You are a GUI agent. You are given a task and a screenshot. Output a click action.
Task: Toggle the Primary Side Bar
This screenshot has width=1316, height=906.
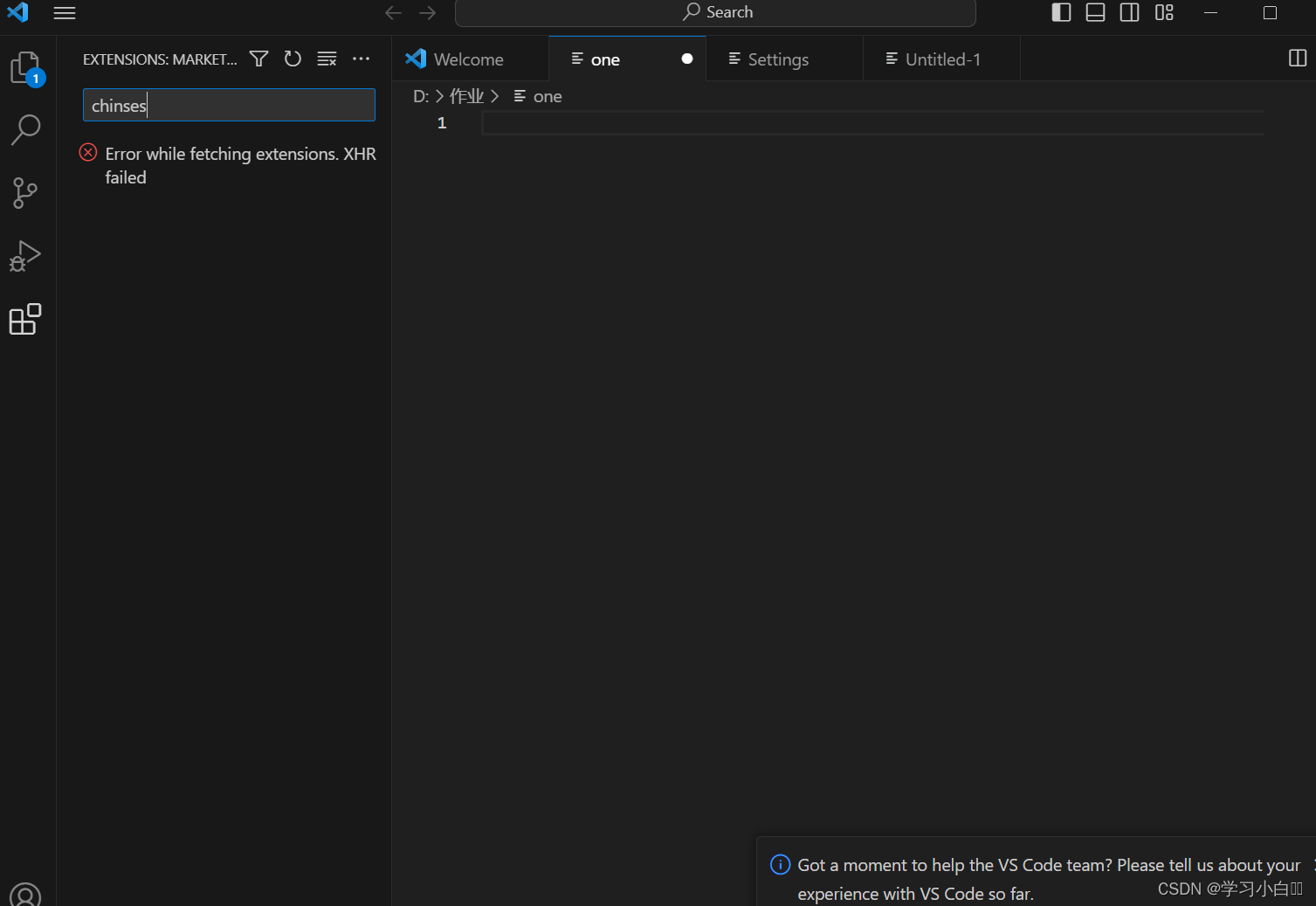click(1060, 12)
